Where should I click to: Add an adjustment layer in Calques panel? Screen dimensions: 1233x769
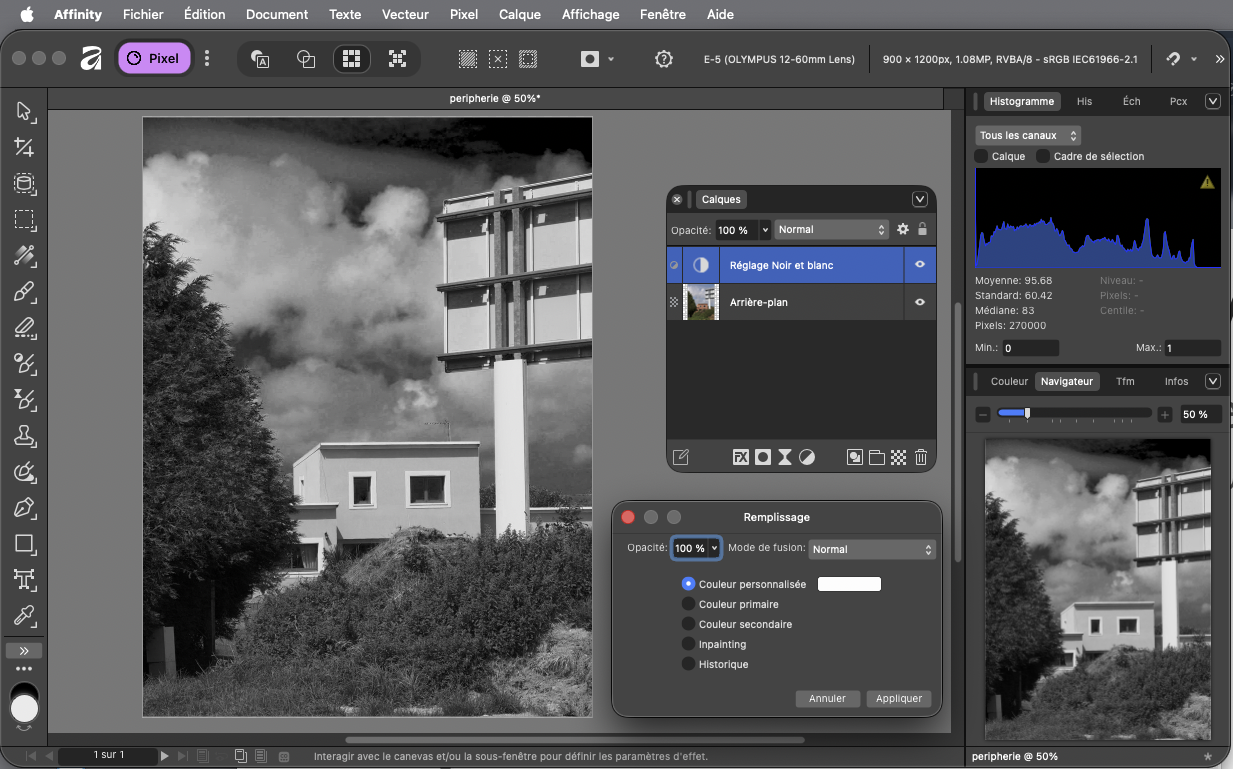tap(807, 457)
